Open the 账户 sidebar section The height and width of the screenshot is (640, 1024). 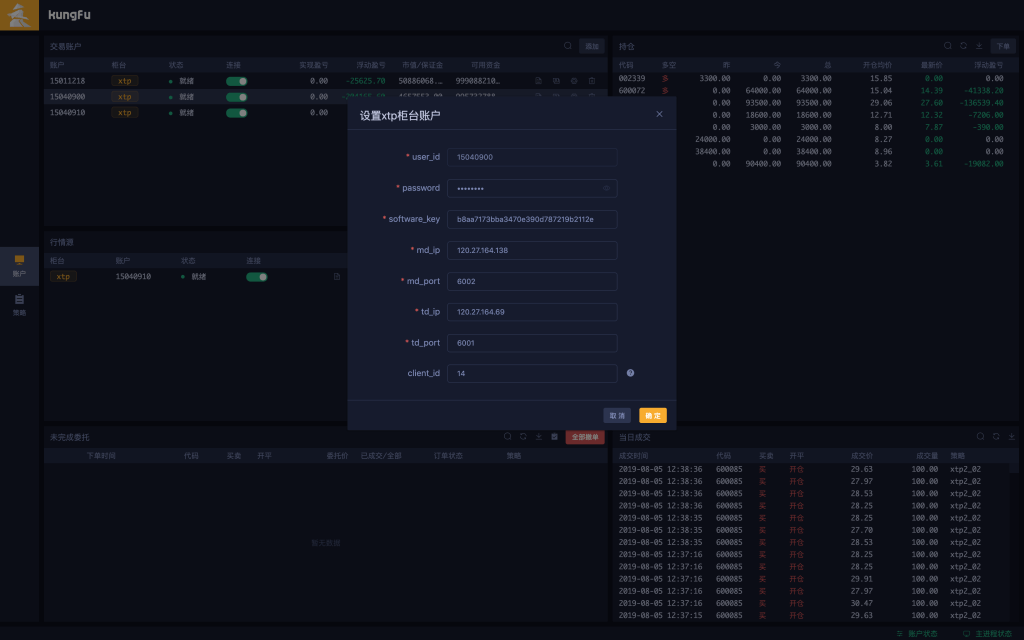pos(19,266)
